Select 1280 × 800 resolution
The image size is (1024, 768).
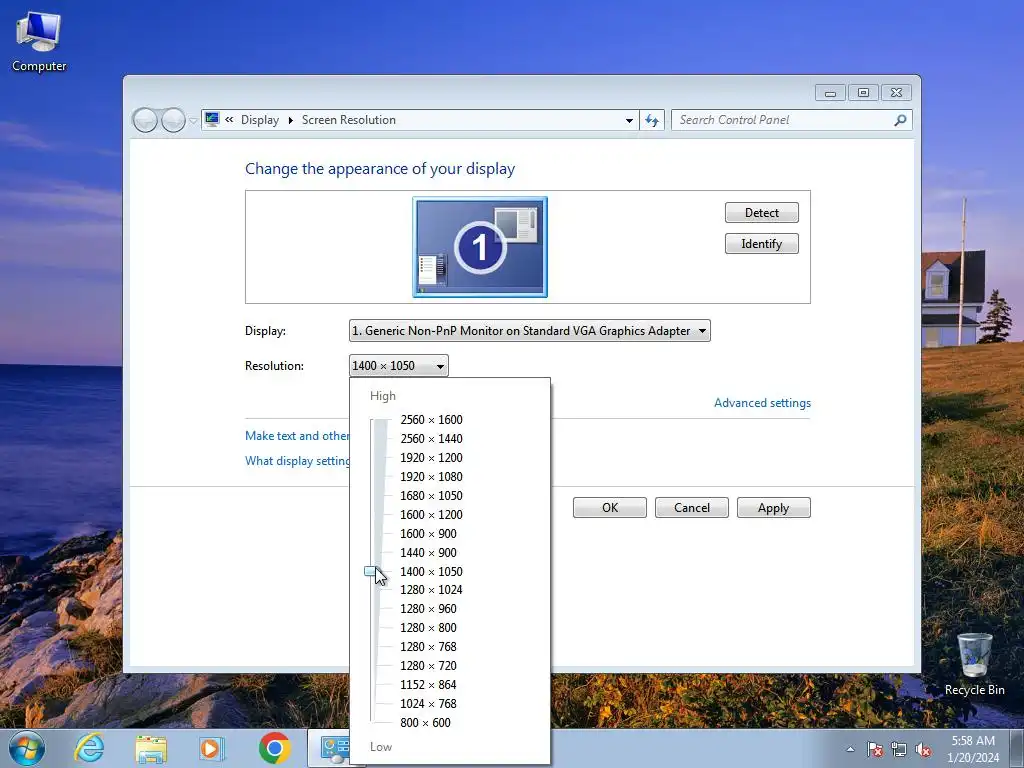428,627
